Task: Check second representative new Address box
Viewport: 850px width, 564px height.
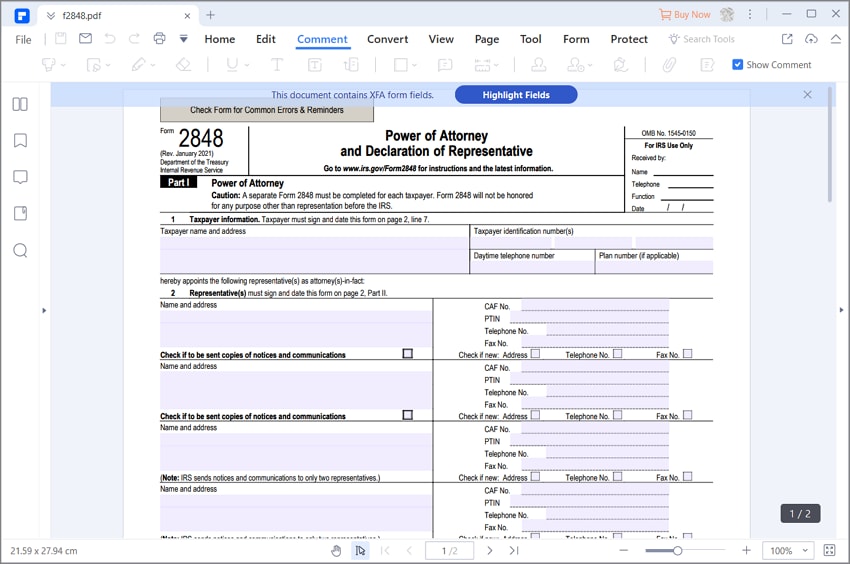Action: [536, 415]
